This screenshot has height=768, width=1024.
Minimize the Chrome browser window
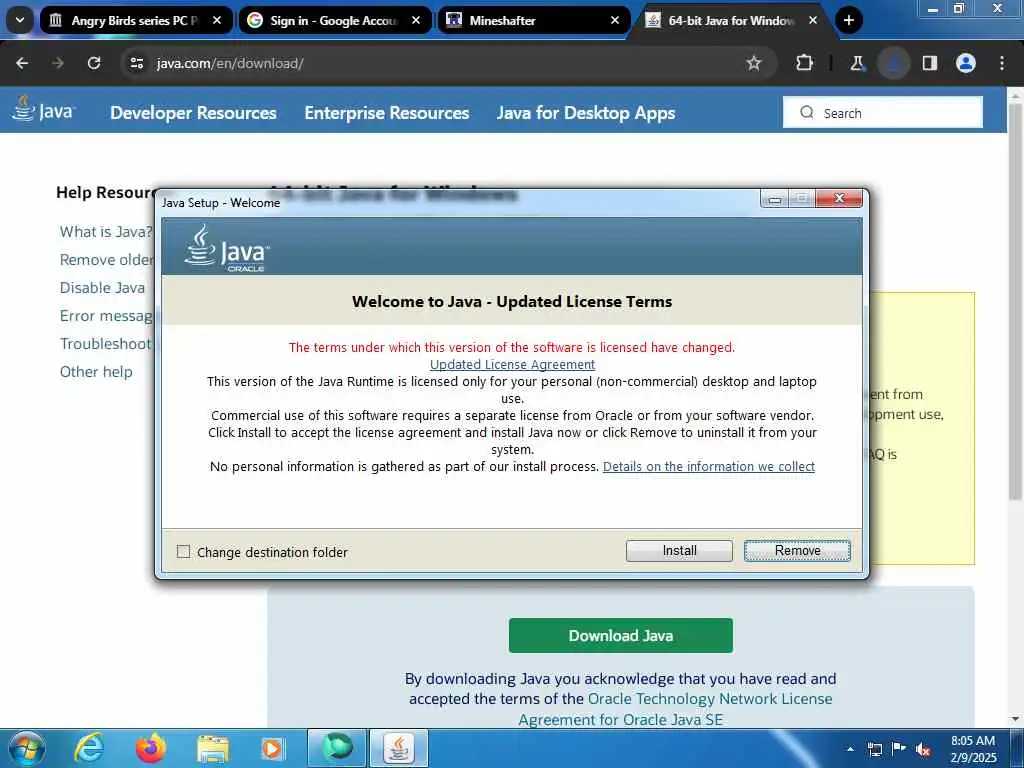coord(933,8)
